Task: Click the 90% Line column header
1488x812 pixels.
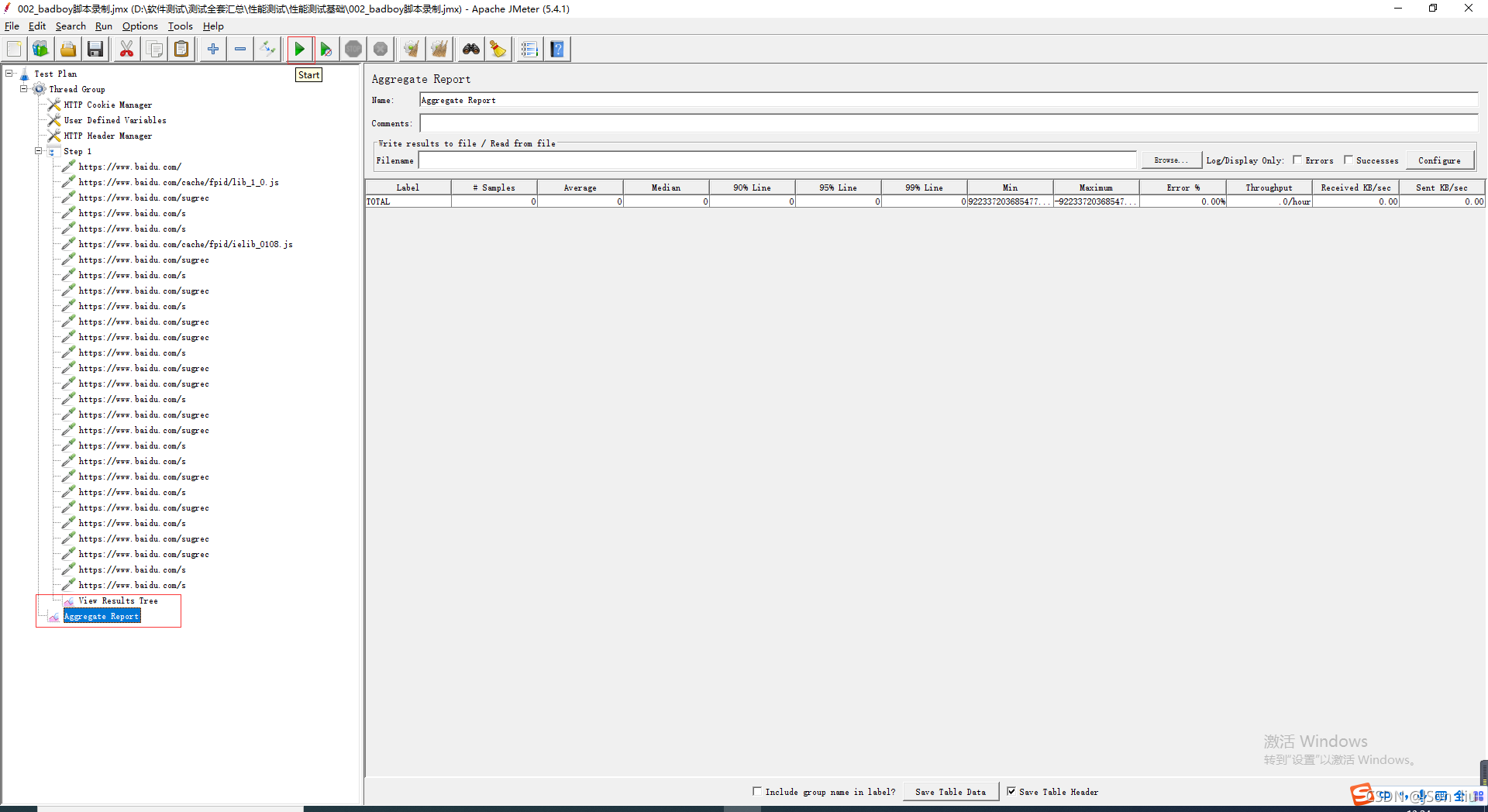Action: click(752, 188)
